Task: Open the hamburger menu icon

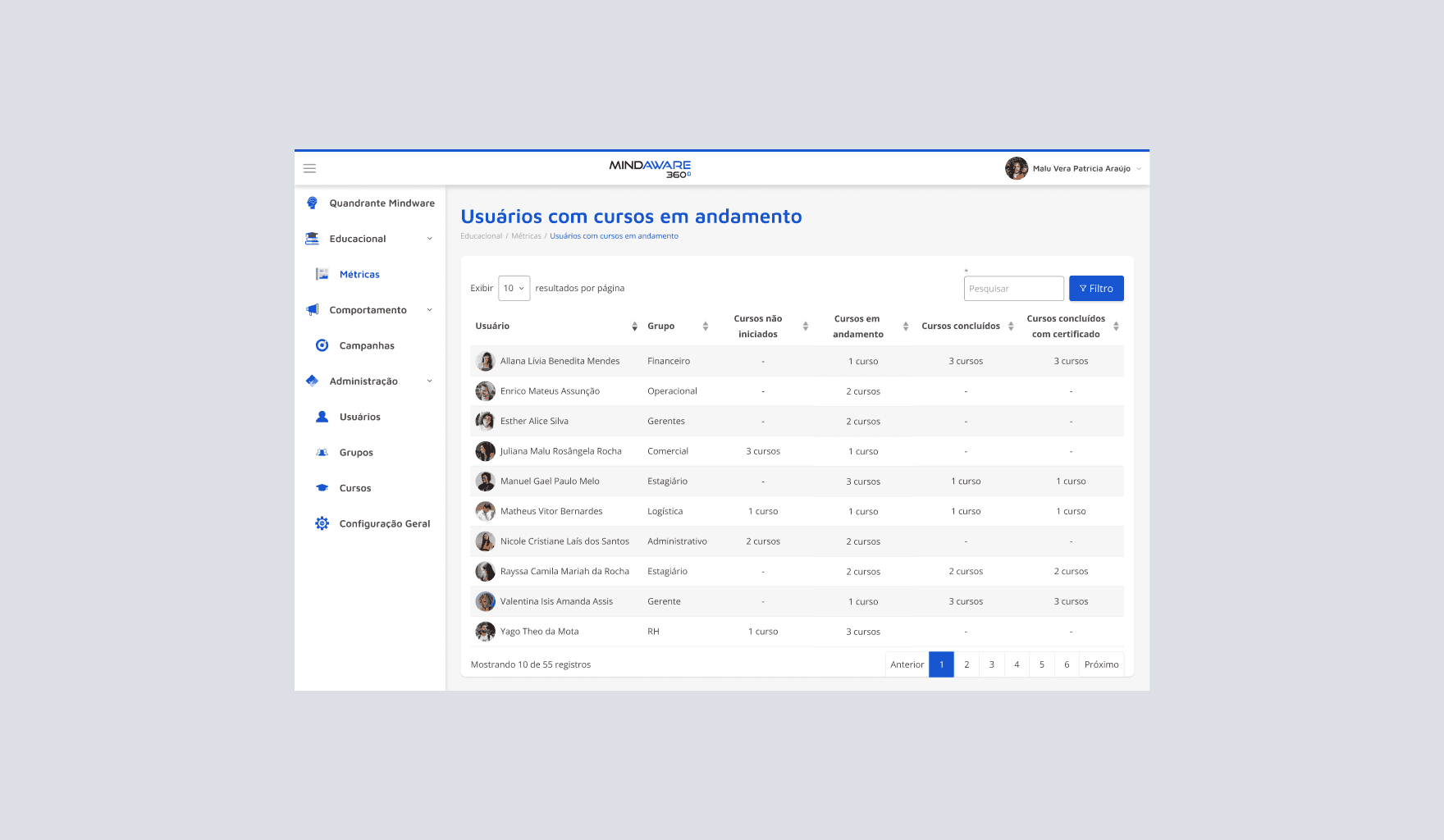Action: point(309,168)
